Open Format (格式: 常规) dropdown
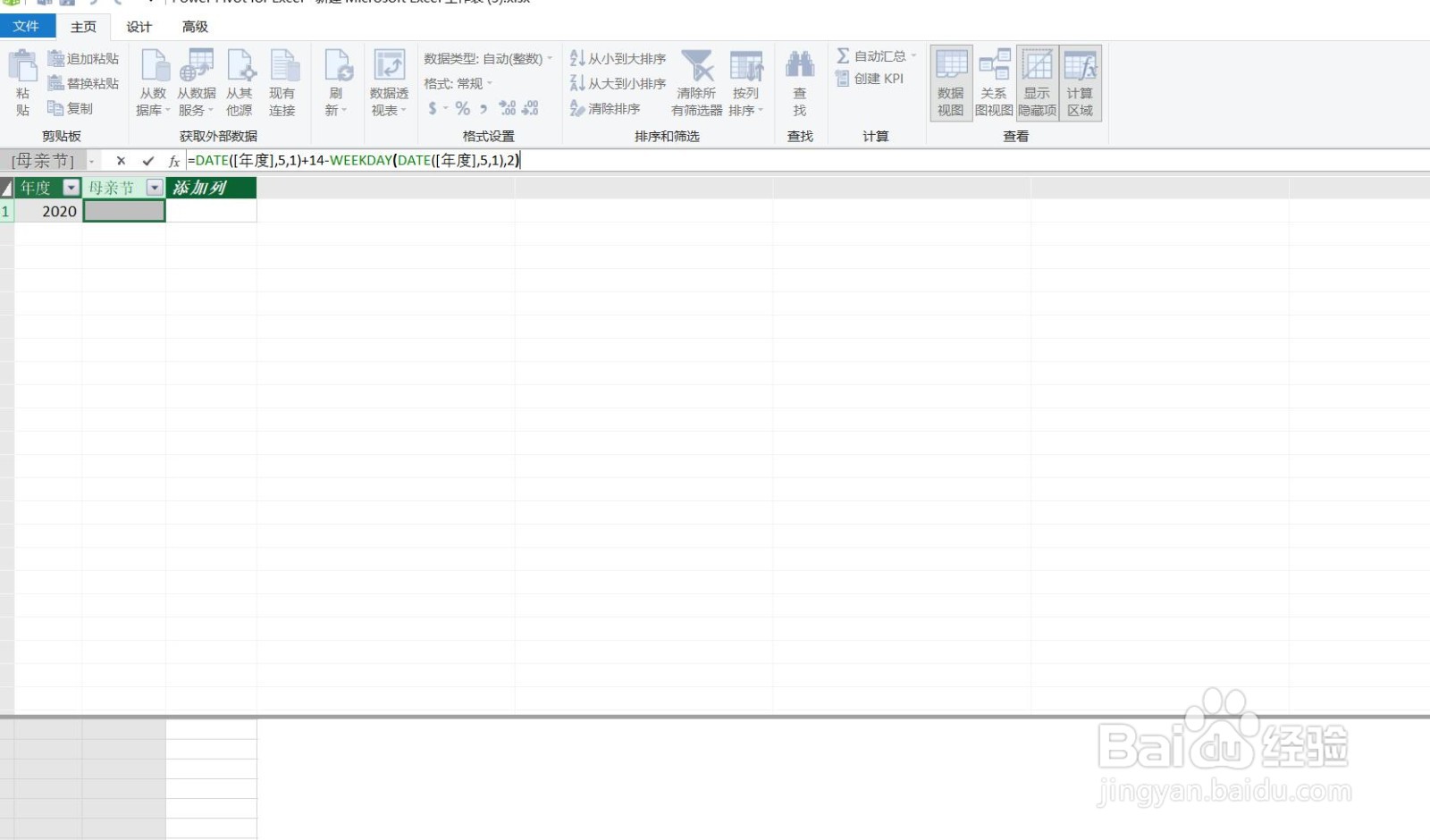Viewport: 1430px width, 840px height. [458, 84]
